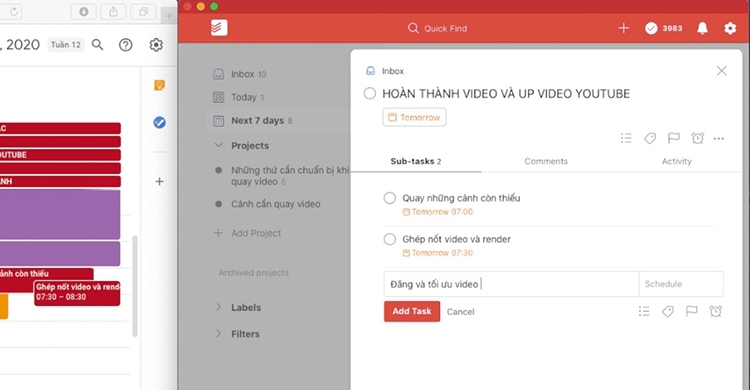750x390 pixels.
Task: Switch to the Sub-tasks tab
Action: tap(416, 161)
